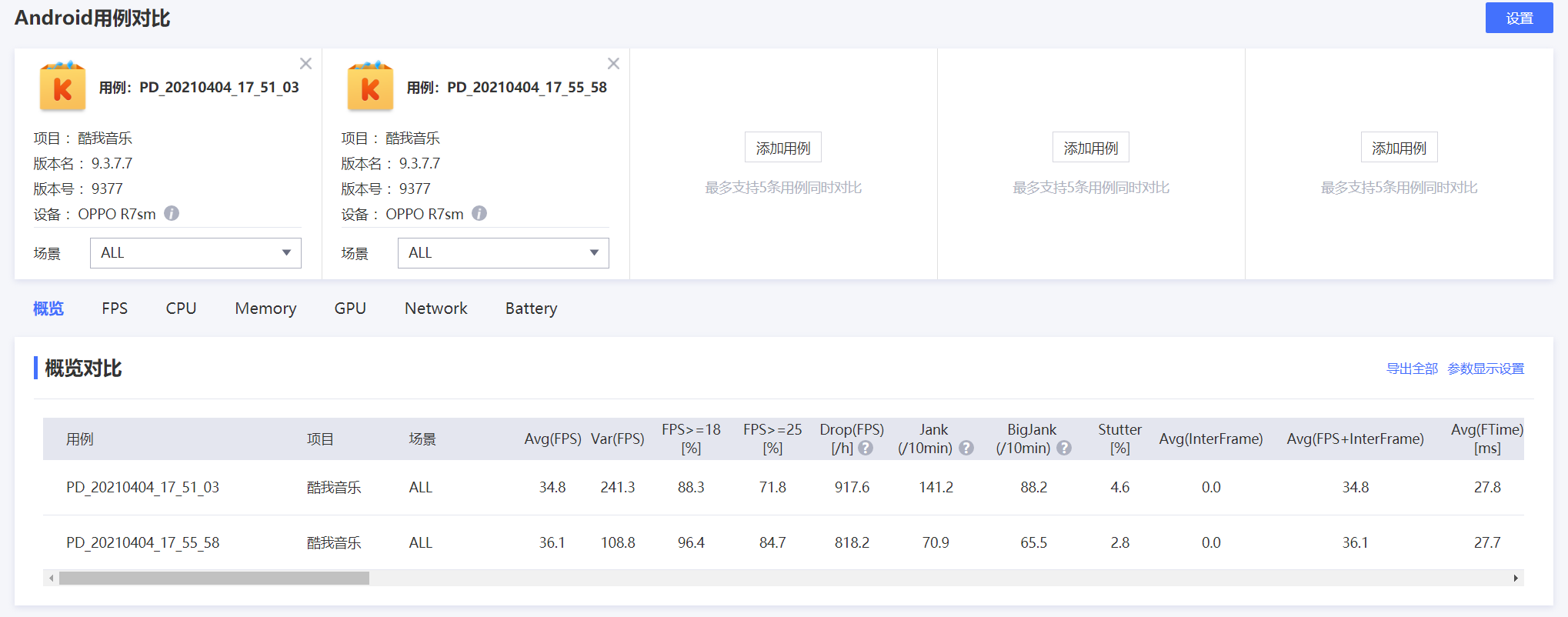
Task: Click scrollbar right arrow under table
Action: tap(1516, 578)
